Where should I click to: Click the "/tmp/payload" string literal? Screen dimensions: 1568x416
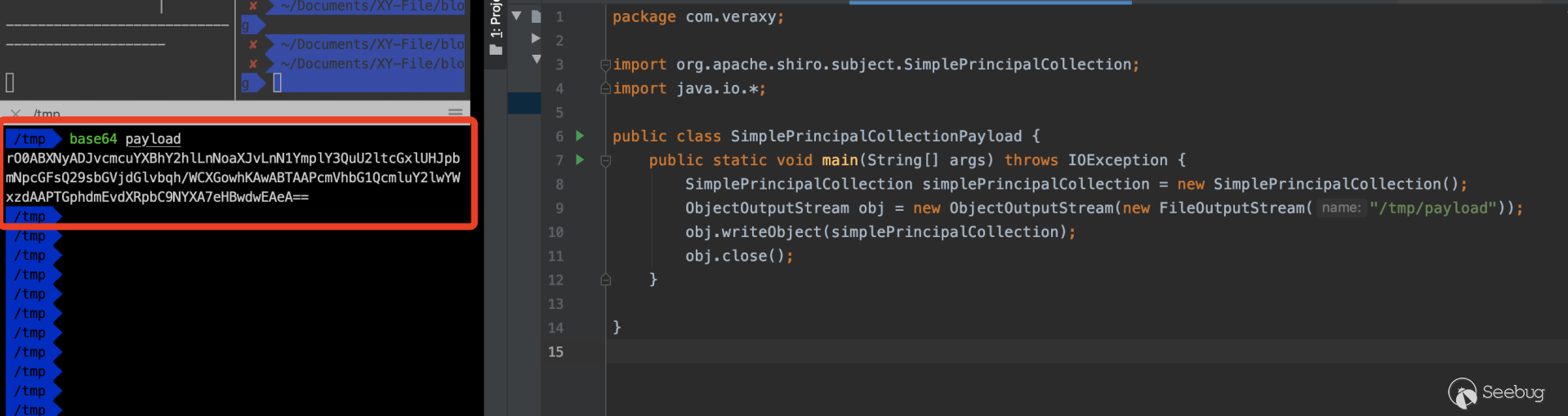coord(1433,208)
